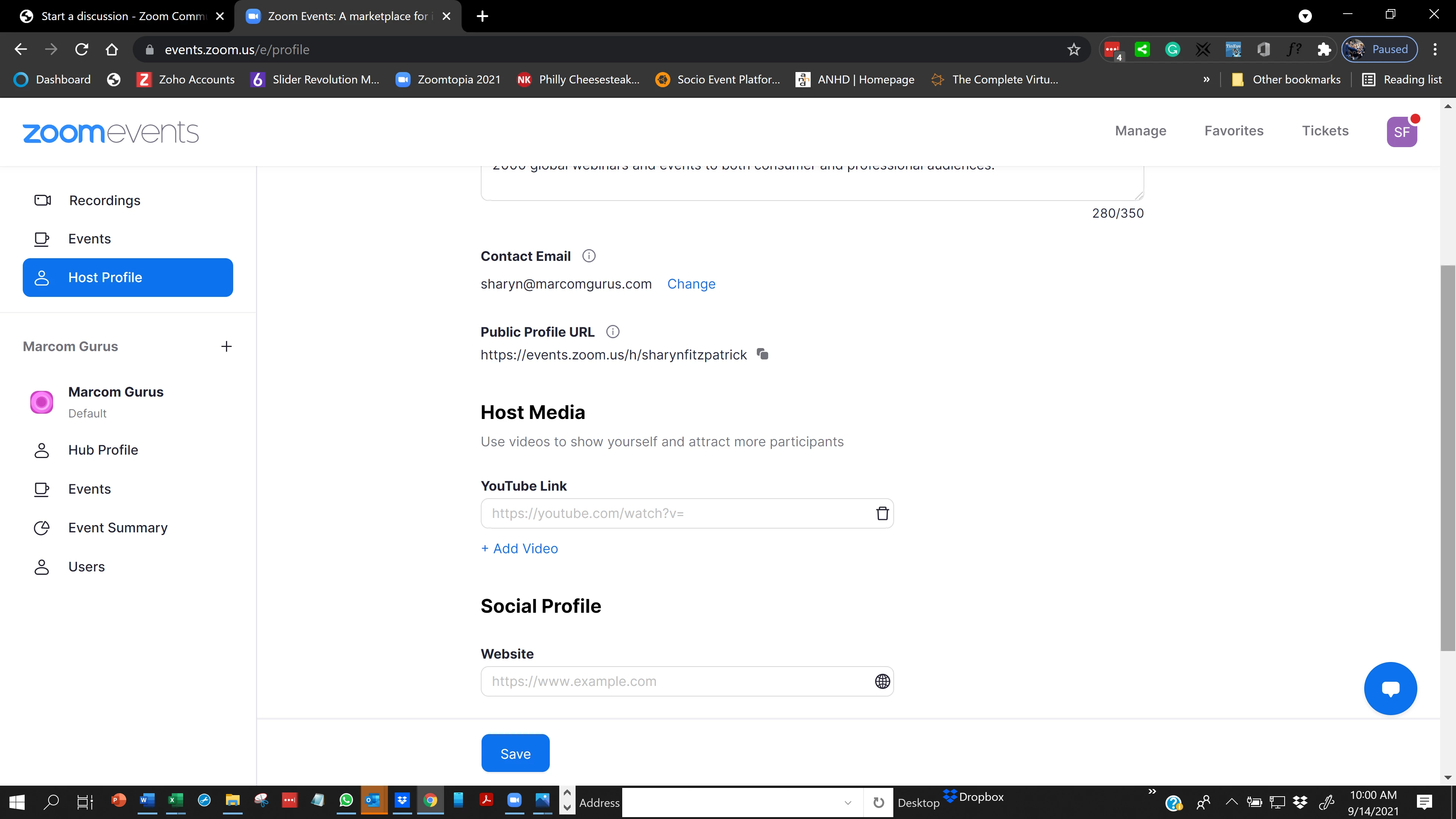Click the Add Video link
Image resolution: width=1456 pixels, height=819 pixels.
pyautogui.click(x=519, y=548)
